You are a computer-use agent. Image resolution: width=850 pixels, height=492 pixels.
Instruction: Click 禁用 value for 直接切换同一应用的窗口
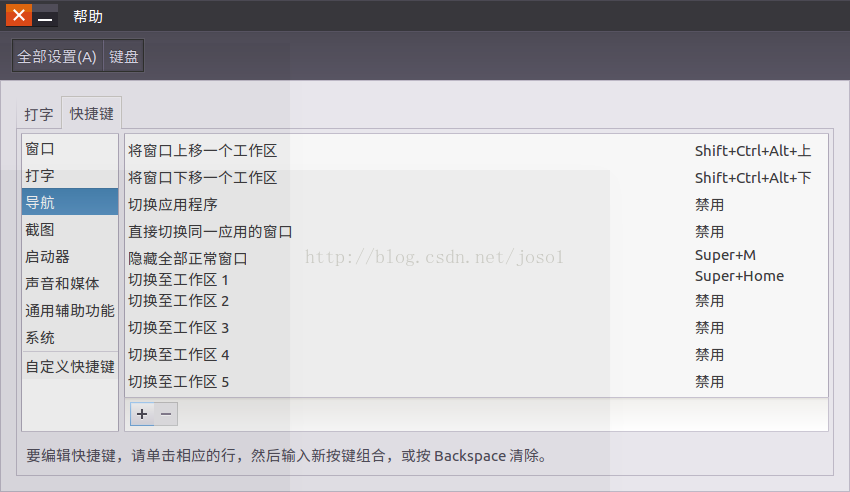click(710, 232)
